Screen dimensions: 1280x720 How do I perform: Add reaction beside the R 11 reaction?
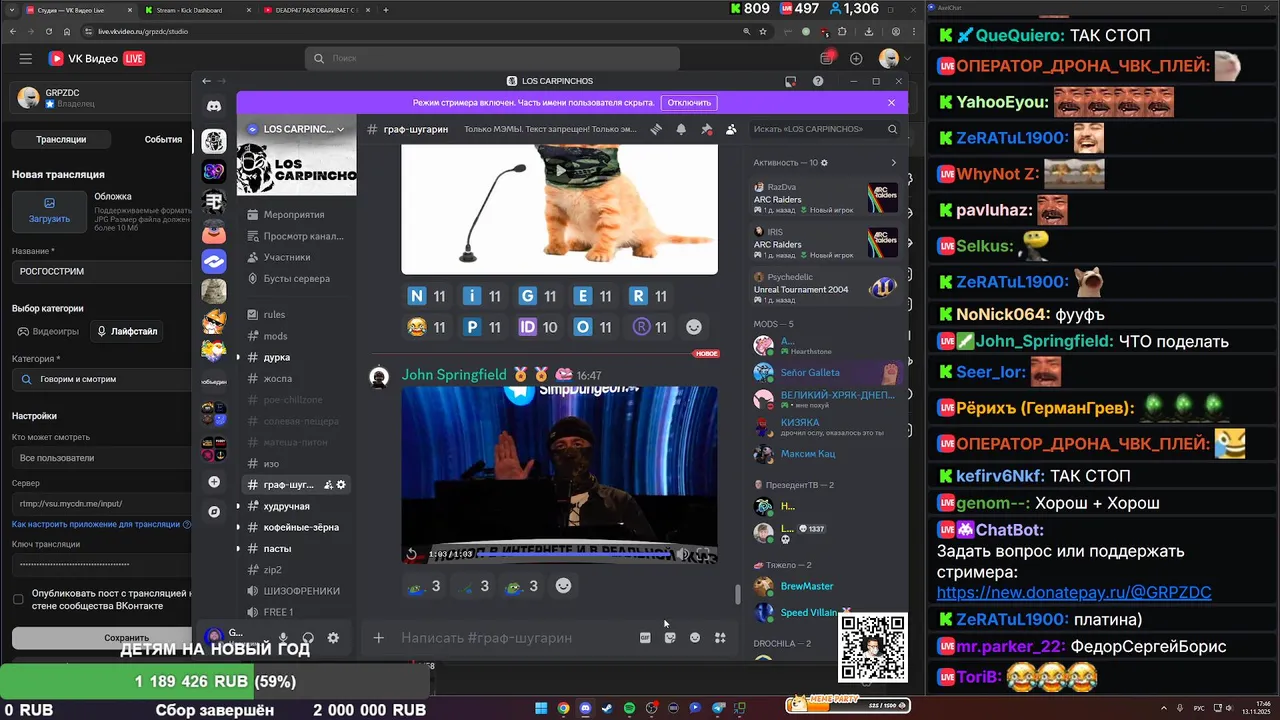pos(694,326)
